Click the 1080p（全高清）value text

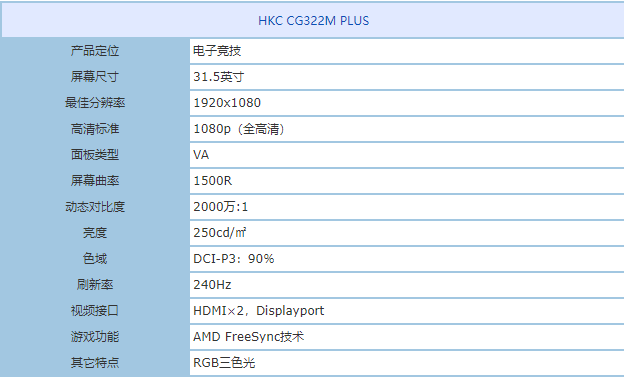239,129
